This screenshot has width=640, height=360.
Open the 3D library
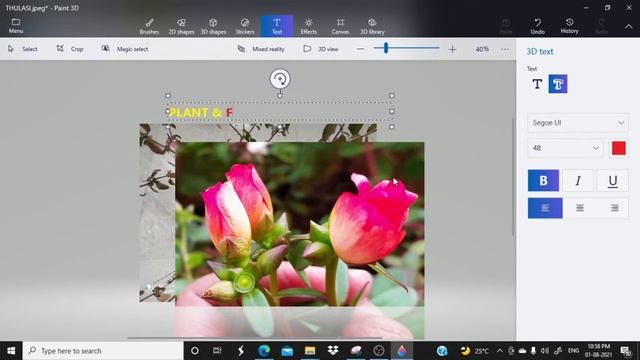pos(372,26)
